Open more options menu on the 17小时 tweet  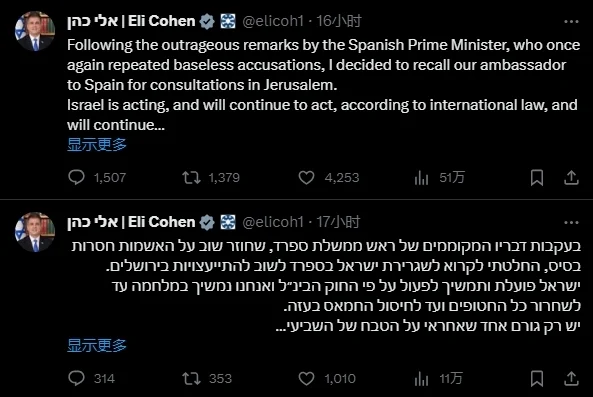pos(571,222)
